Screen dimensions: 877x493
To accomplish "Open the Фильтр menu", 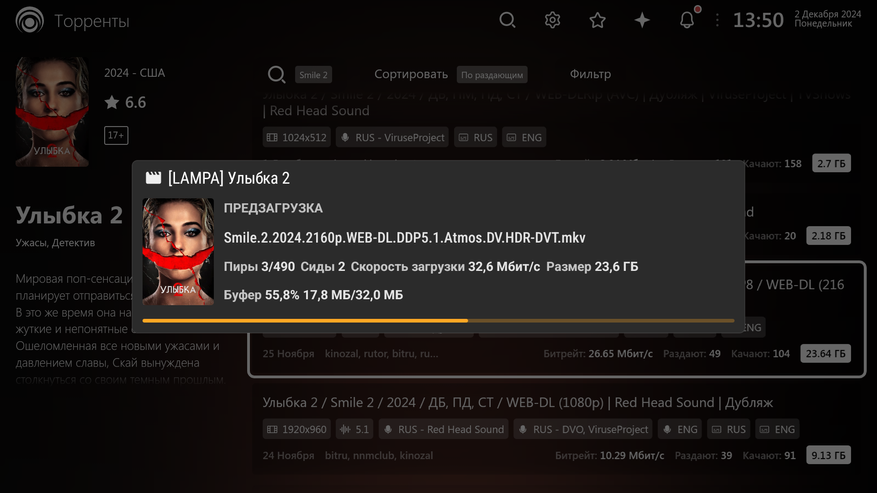I will point(590,74).
